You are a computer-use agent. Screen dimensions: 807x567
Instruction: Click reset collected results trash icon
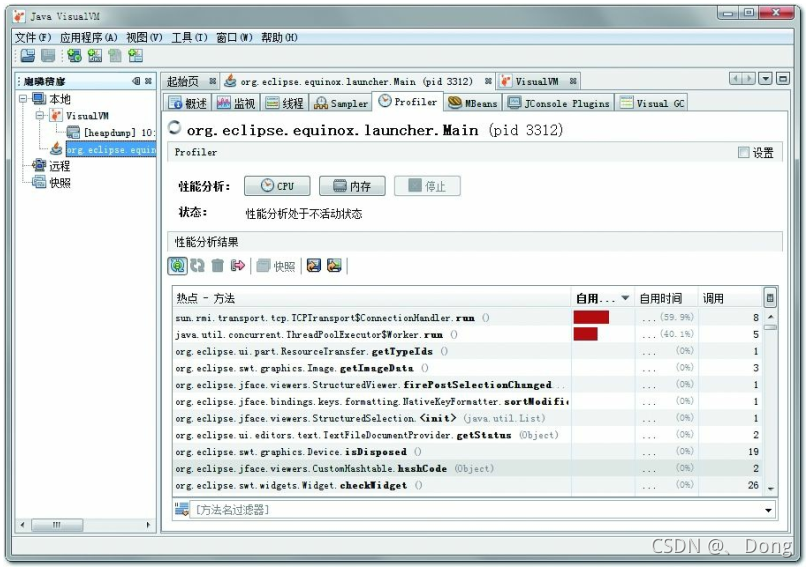[x=218, y=265]
